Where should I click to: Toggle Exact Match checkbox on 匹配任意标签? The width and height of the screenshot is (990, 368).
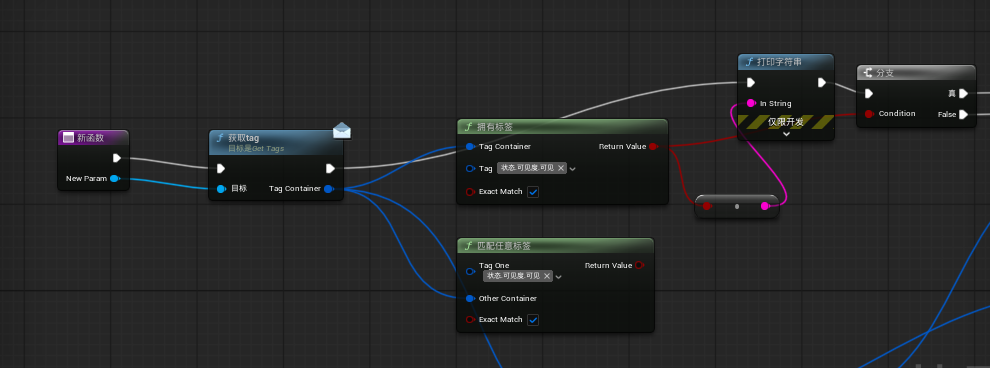click(533, 320)
